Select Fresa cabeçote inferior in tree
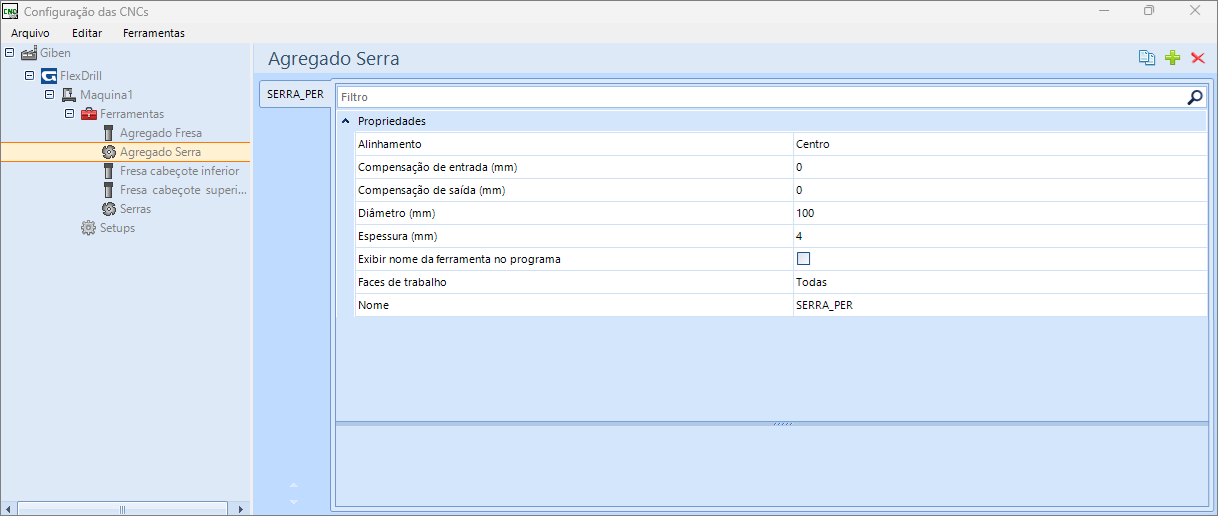The height and width of the screenshot is (516, 1218). 179,171
